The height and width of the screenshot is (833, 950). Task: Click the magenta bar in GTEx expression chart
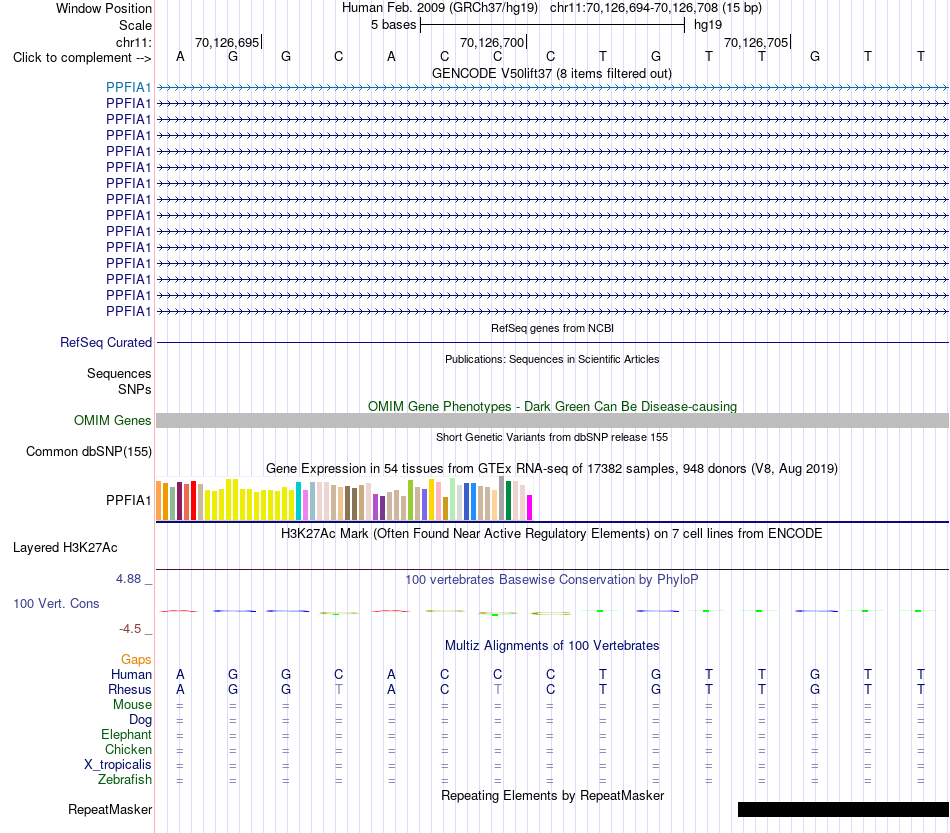coord(530,508)
